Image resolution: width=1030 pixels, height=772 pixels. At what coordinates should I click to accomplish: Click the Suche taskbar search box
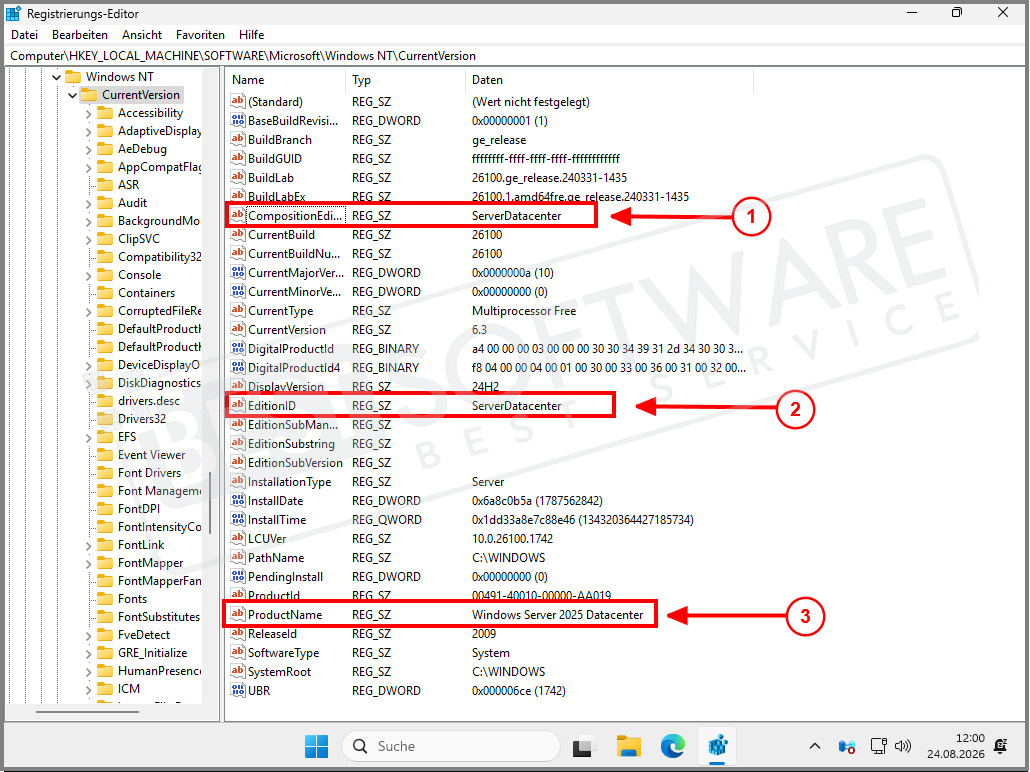[451, 746]
